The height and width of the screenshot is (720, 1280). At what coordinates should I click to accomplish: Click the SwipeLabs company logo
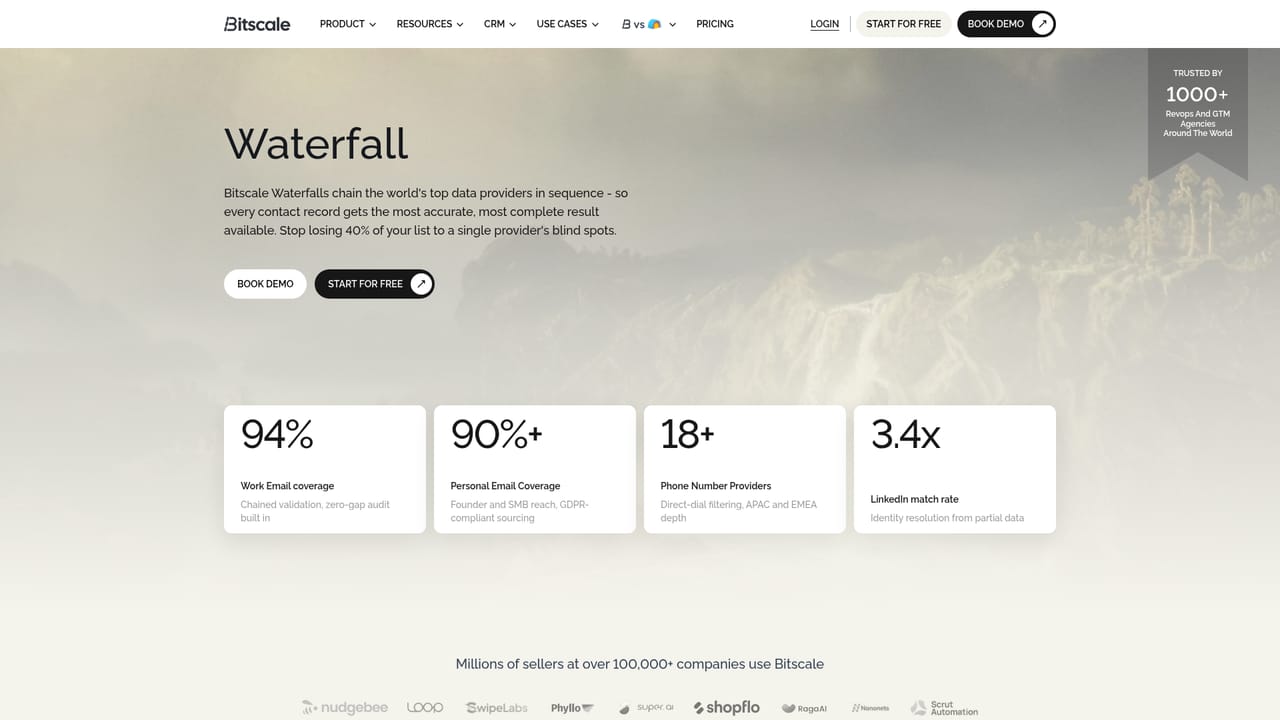pos(497,708)
